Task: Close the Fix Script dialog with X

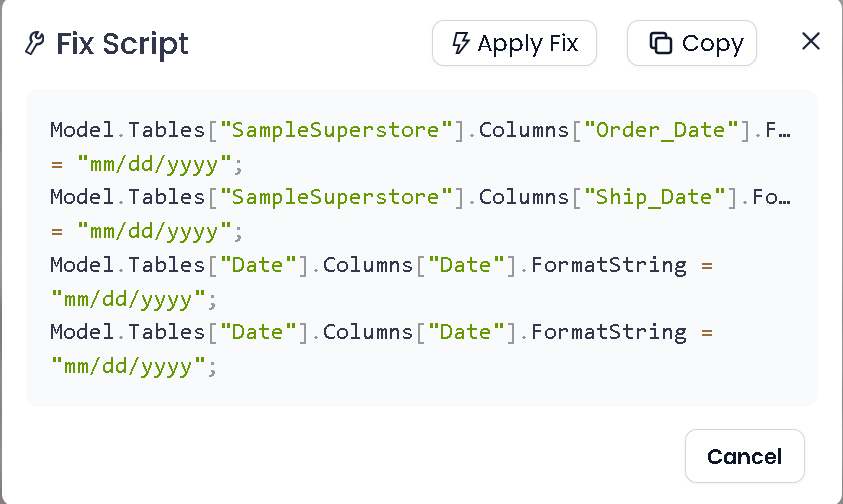Action: pyautogui.click(x=811, y=41)
